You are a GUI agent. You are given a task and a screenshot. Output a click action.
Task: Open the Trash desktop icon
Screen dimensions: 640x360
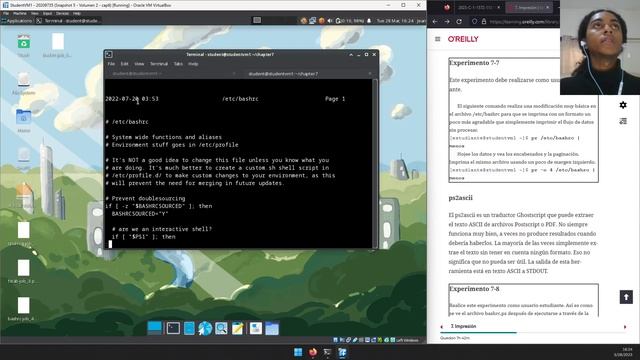tap(24, 42)
